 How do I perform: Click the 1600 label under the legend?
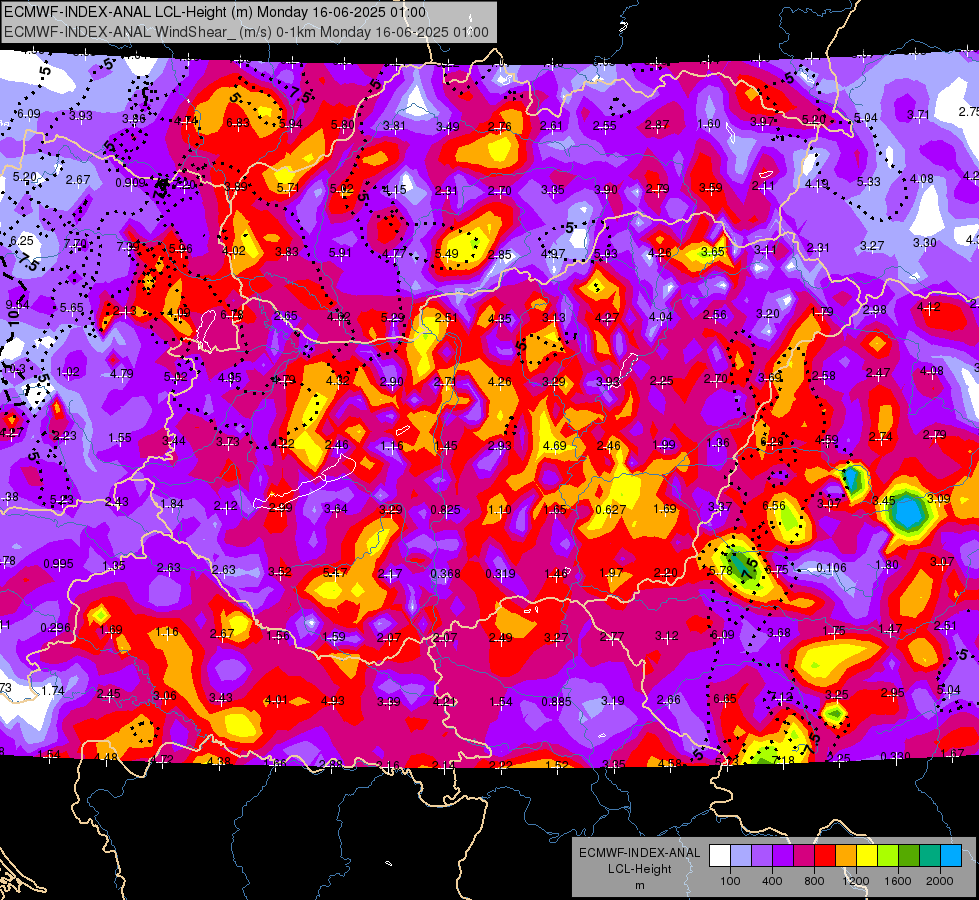[x=898, y=881]
